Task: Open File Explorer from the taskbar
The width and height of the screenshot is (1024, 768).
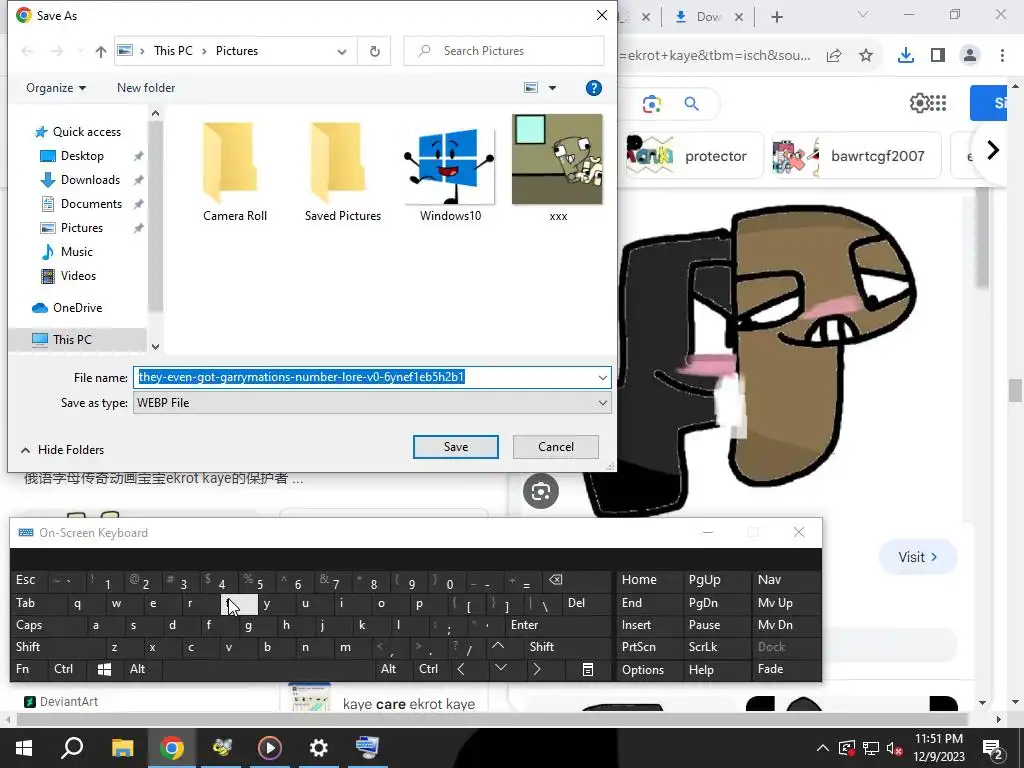Action: click(x=122, y=748)
